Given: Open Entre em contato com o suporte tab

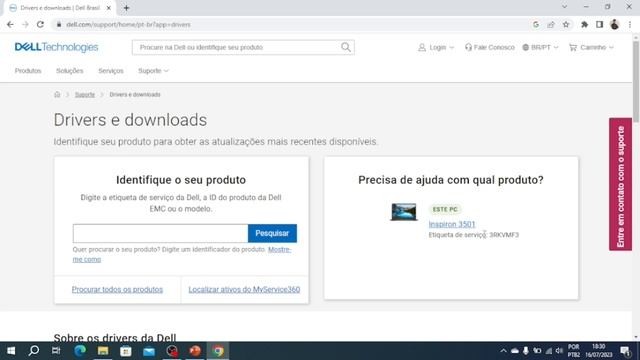Looking at the screenshot, I should pyautogui.click(x=620, y=184).
